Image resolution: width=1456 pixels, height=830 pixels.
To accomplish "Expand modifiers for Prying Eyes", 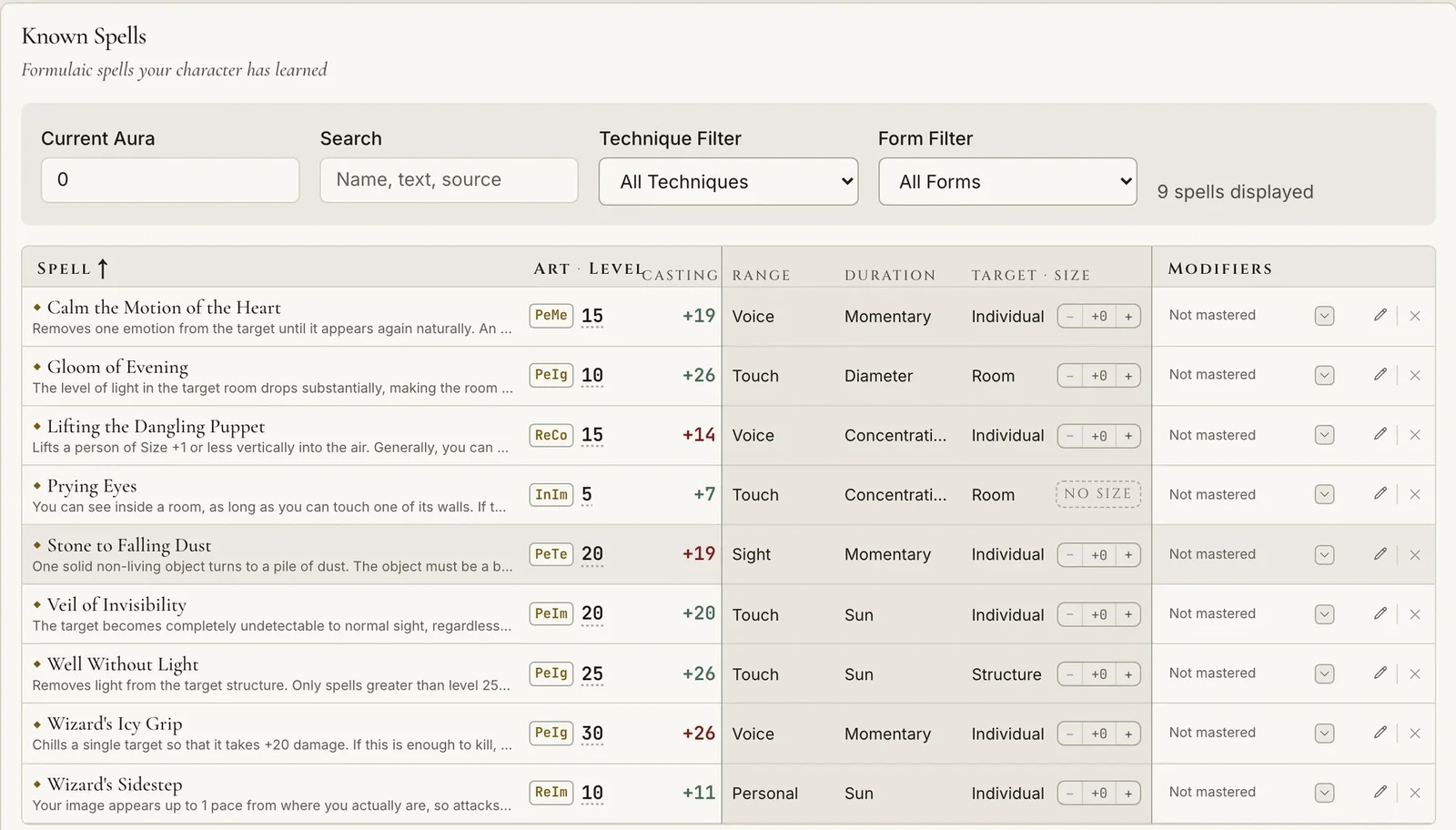I will pos(1325,494).
